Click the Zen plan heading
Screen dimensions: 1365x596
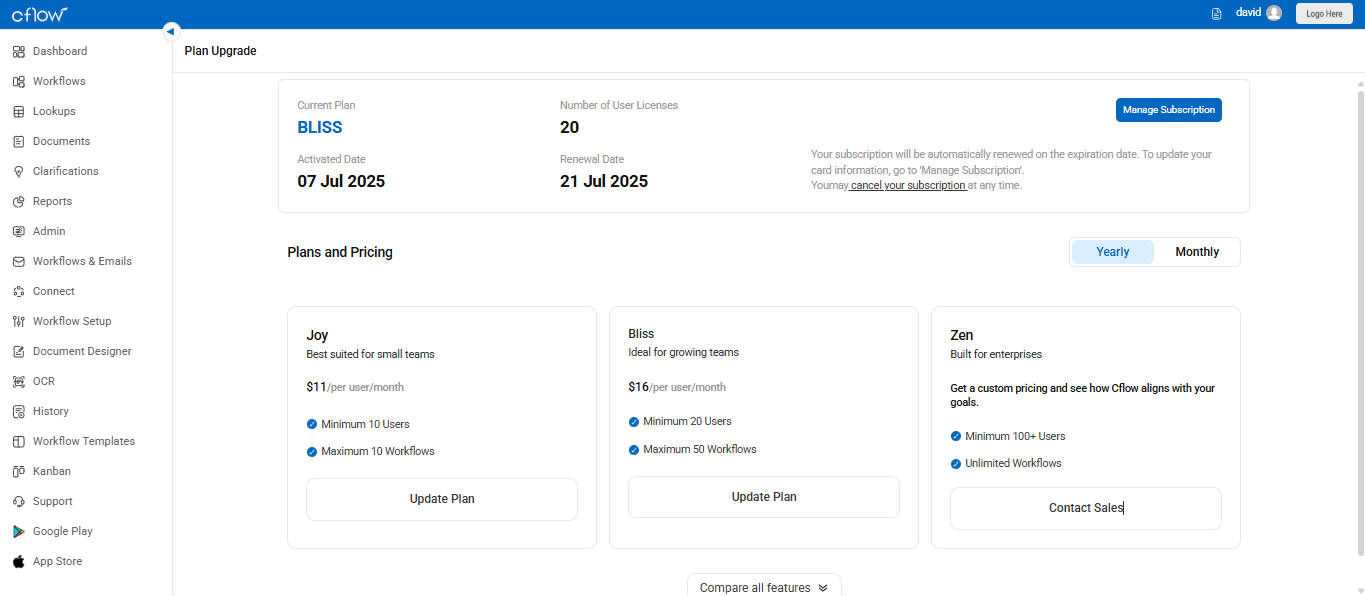tap(962, 335)
